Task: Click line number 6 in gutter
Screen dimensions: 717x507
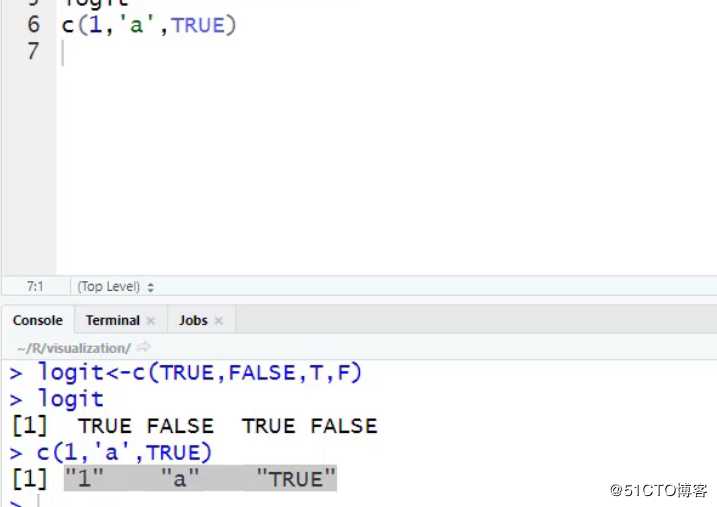Action: tap(33, 25)
